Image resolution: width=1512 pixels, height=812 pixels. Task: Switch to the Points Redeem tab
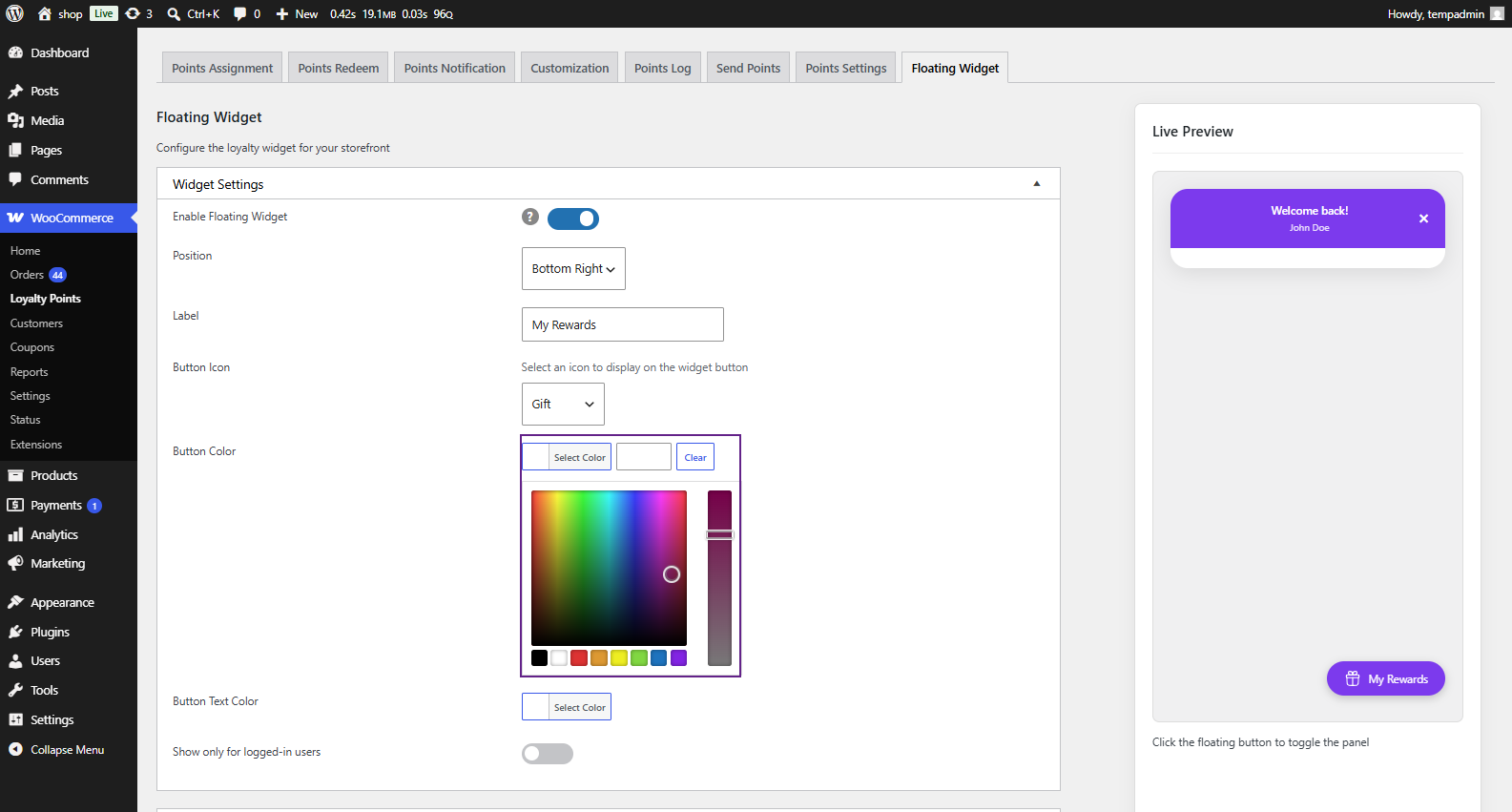[x=338, y=68]
